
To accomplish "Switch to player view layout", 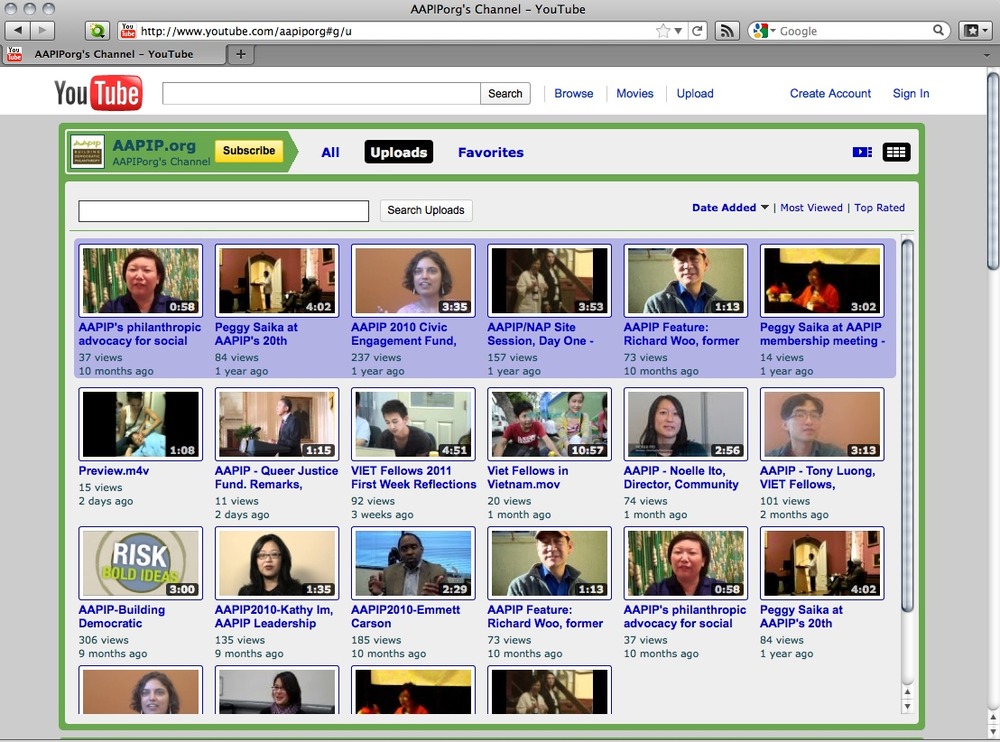I will coord(862,152).
